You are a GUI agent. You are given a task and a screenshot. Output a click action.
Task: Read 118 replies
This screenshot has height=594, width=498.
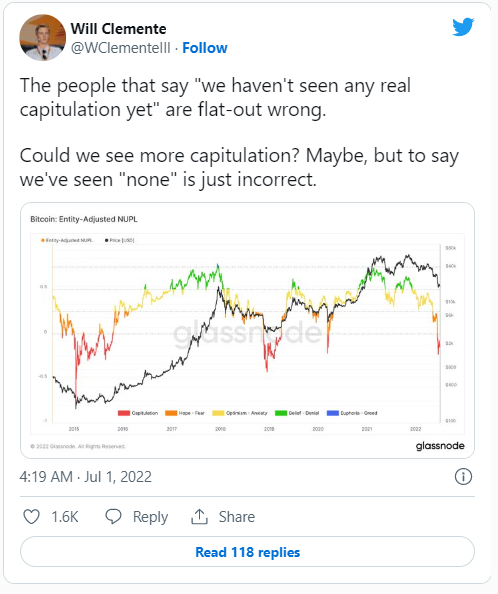(247, 552)
